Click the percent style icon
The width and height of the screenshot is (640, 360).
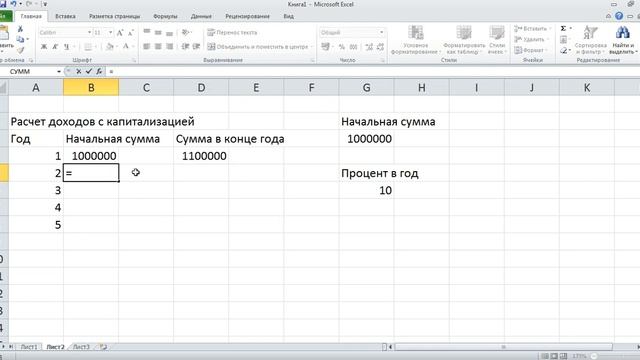[x=342, y=47]
